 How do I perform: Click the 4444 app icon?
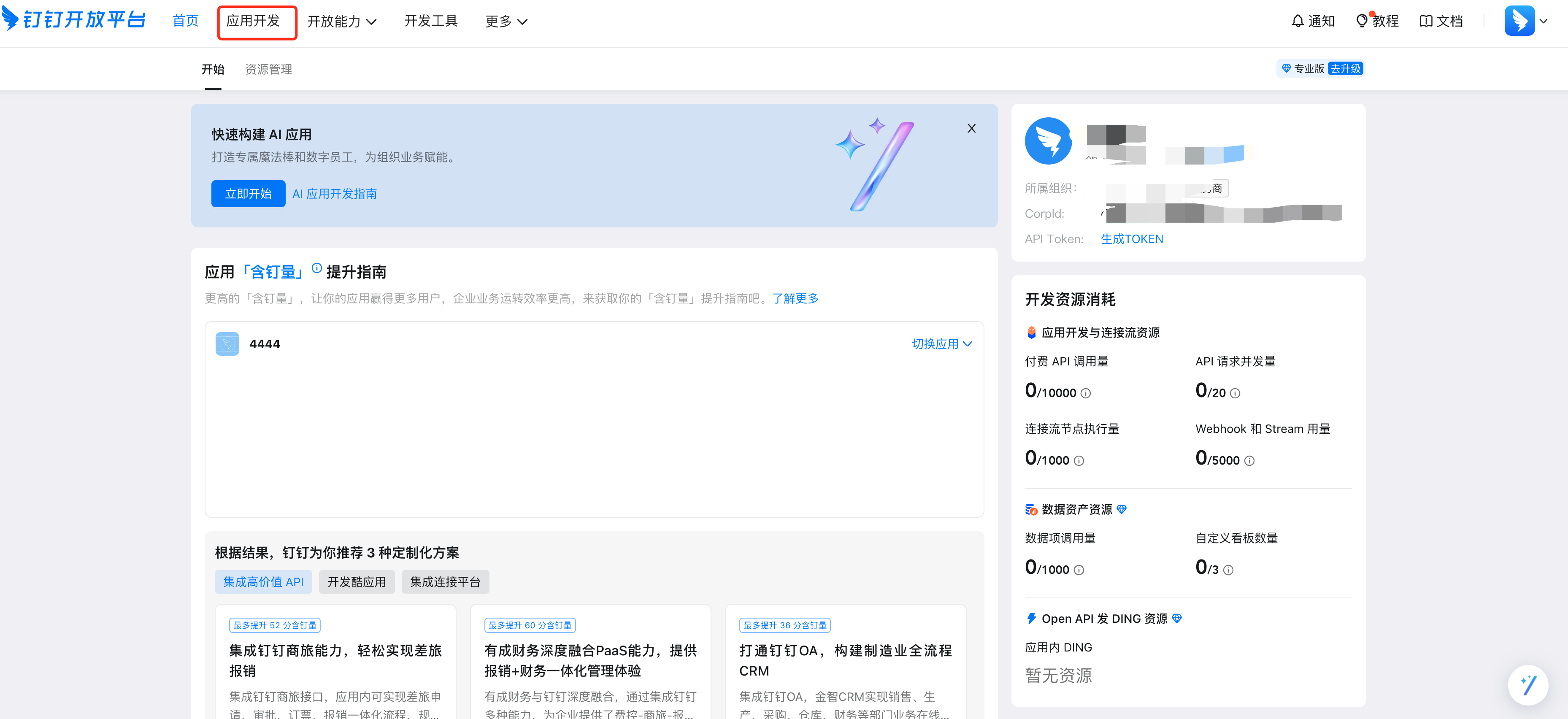coord(227,344)
